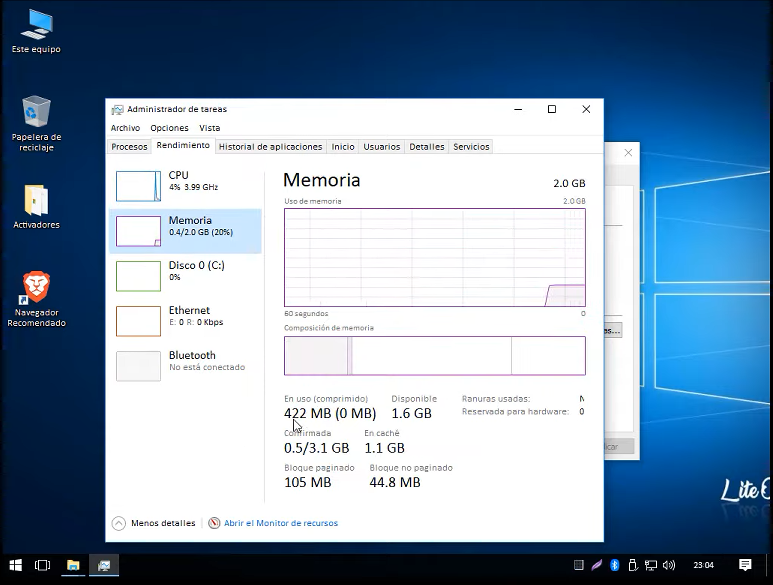
Task: Switch to the Usuarios tab
Action: tap(382, 146)
